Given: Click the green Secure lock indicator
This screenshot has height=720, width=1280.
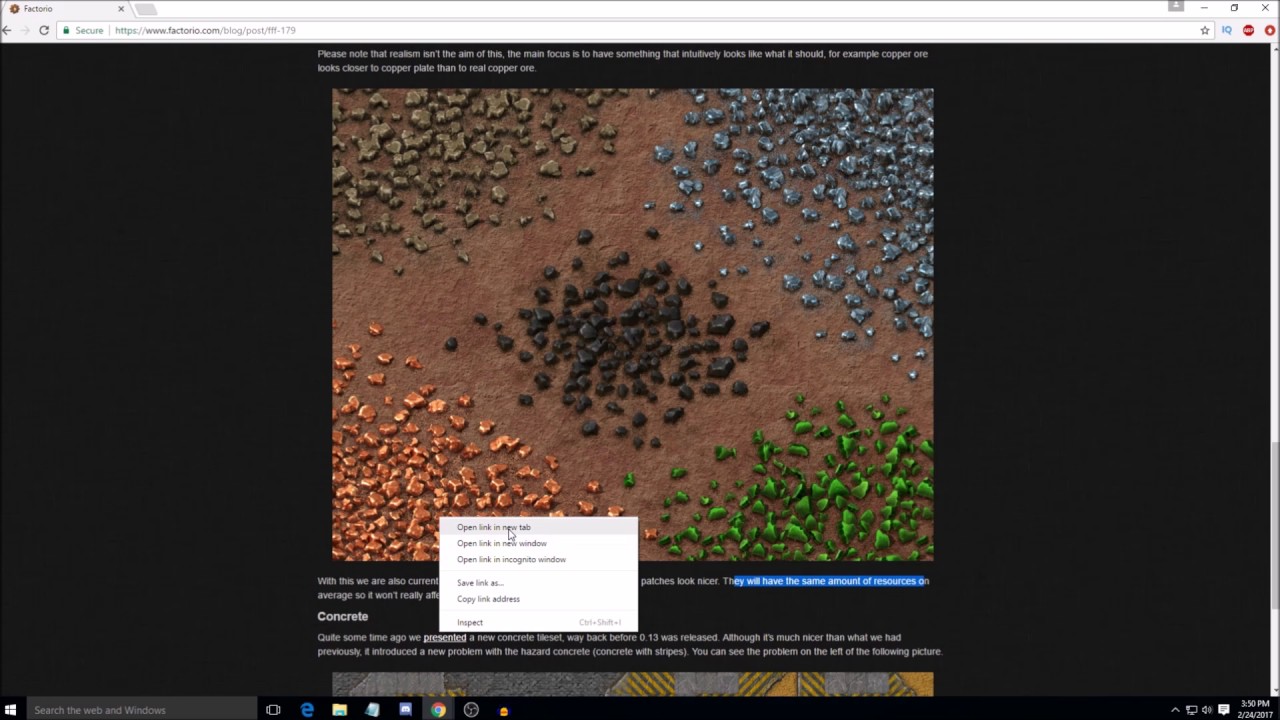Looking at the screenshot, I should tap(82, 31).
